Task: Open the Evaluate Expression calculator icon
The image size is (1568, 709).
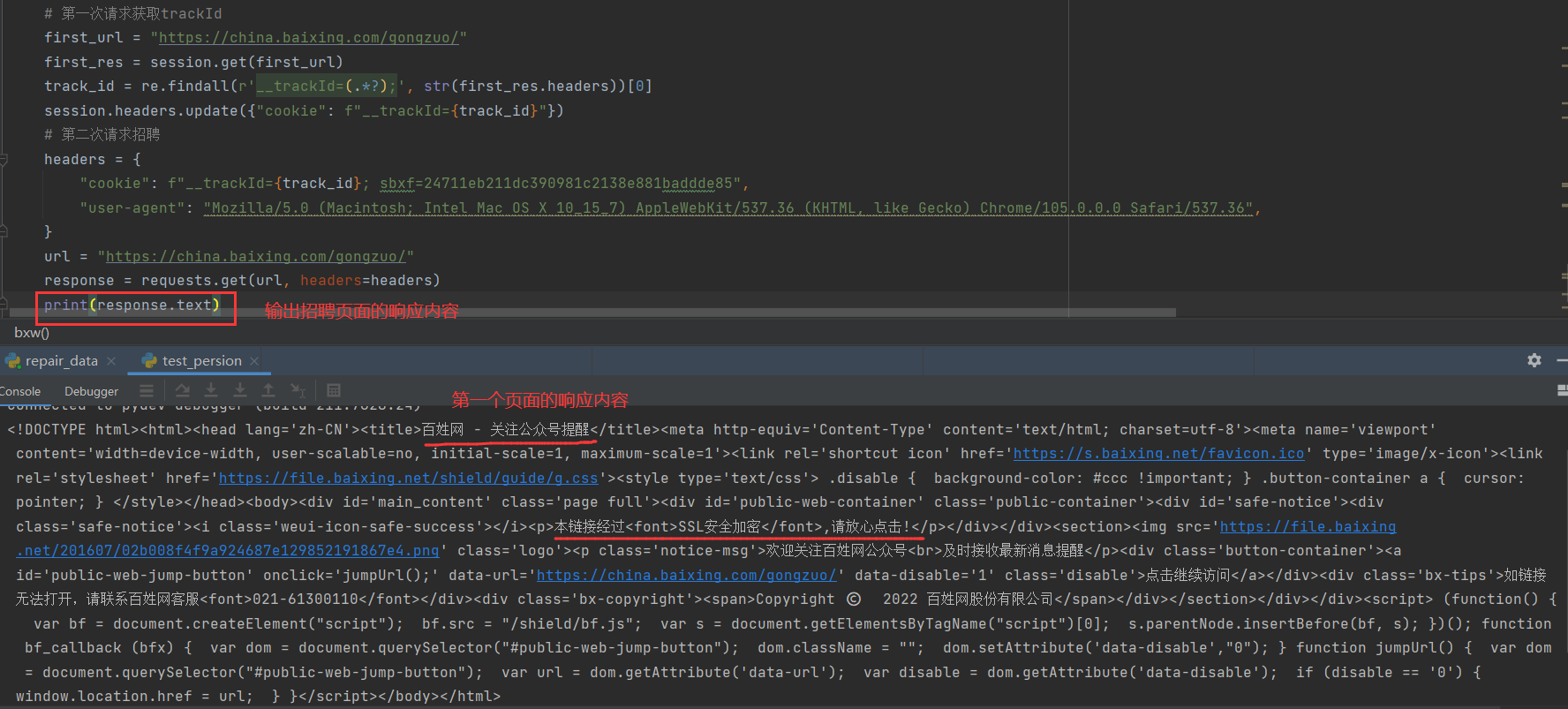Action: [x=334, y=391]
